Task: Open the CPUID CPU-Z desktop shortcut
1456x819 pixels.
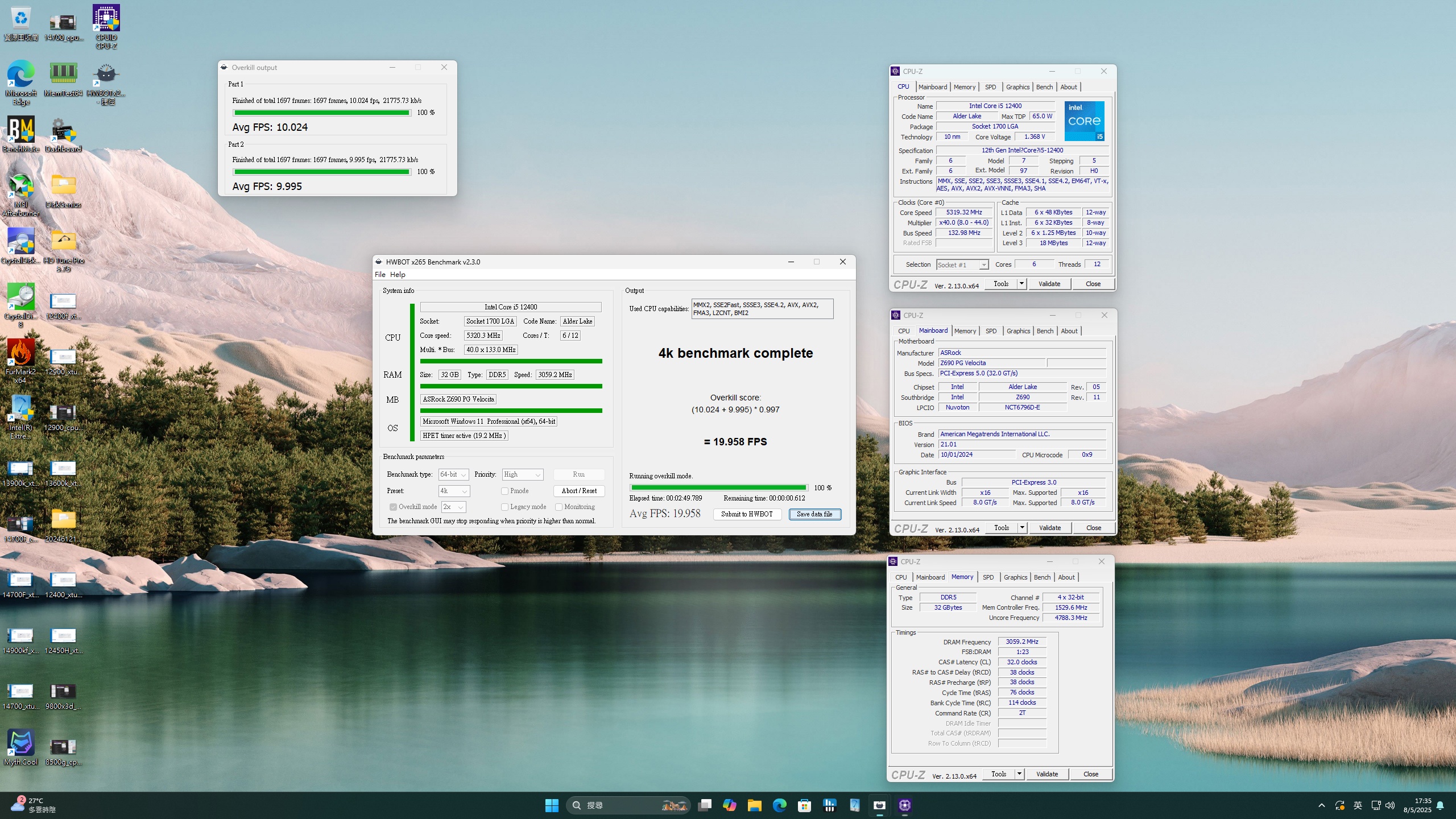Action: pos(106,27)
